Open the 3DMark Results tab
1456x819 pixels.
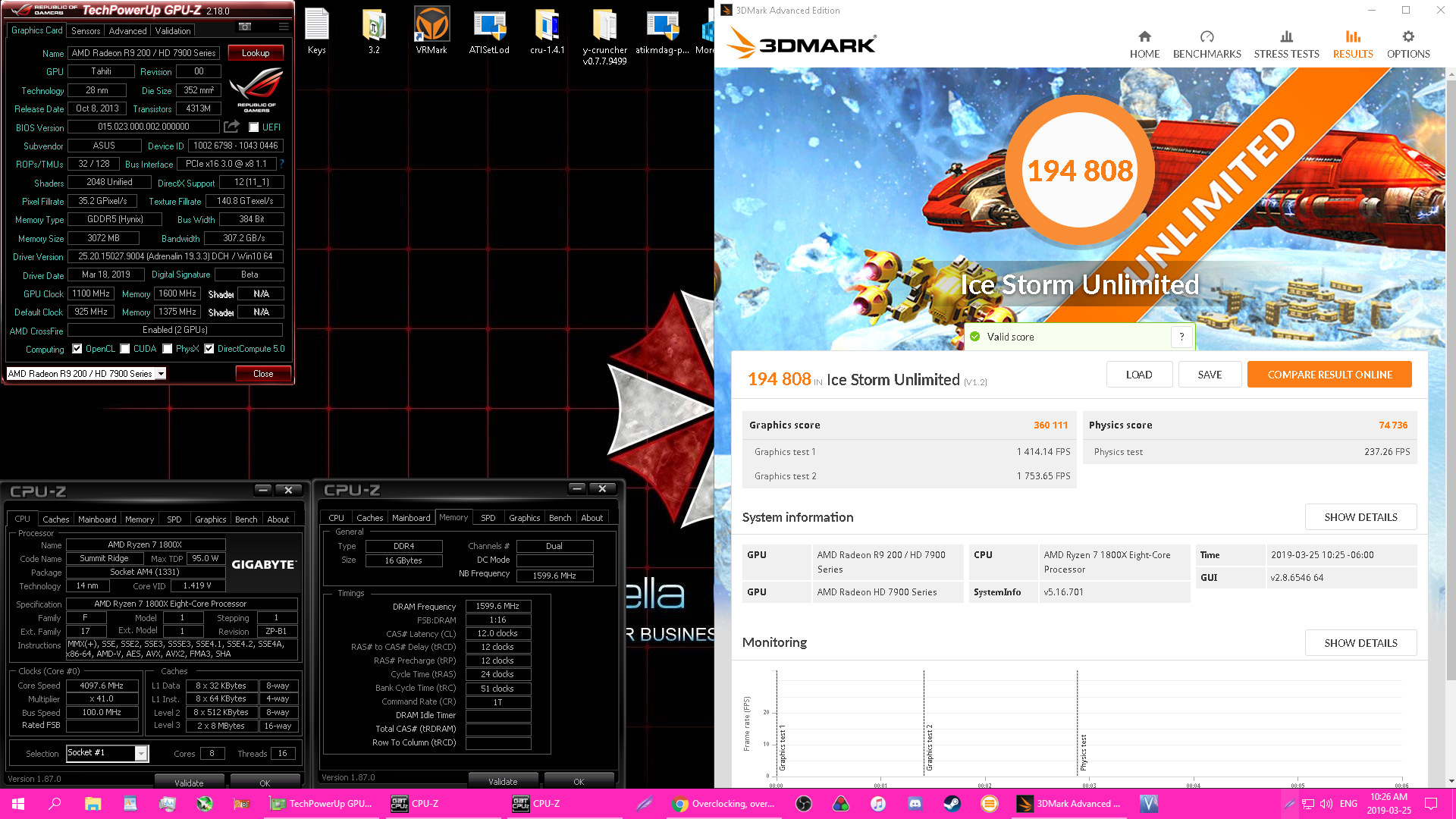[1353, 45]
